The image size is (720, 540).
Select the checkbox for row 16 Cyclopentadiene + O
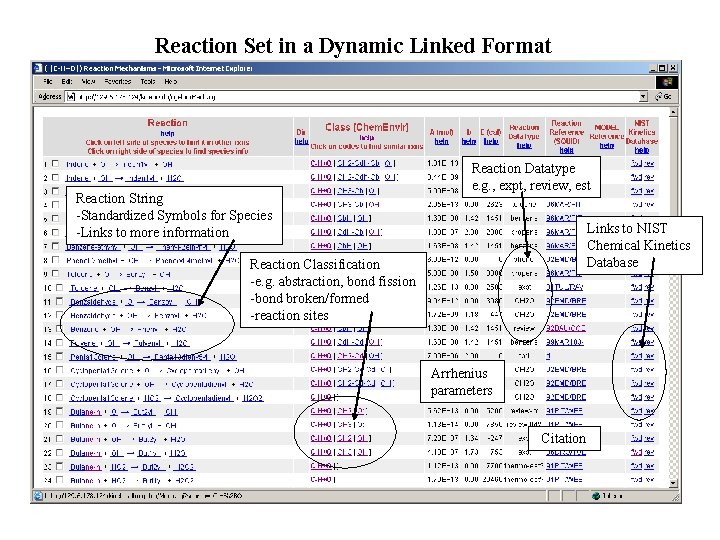pyautogui.click(x=59, y=370)
